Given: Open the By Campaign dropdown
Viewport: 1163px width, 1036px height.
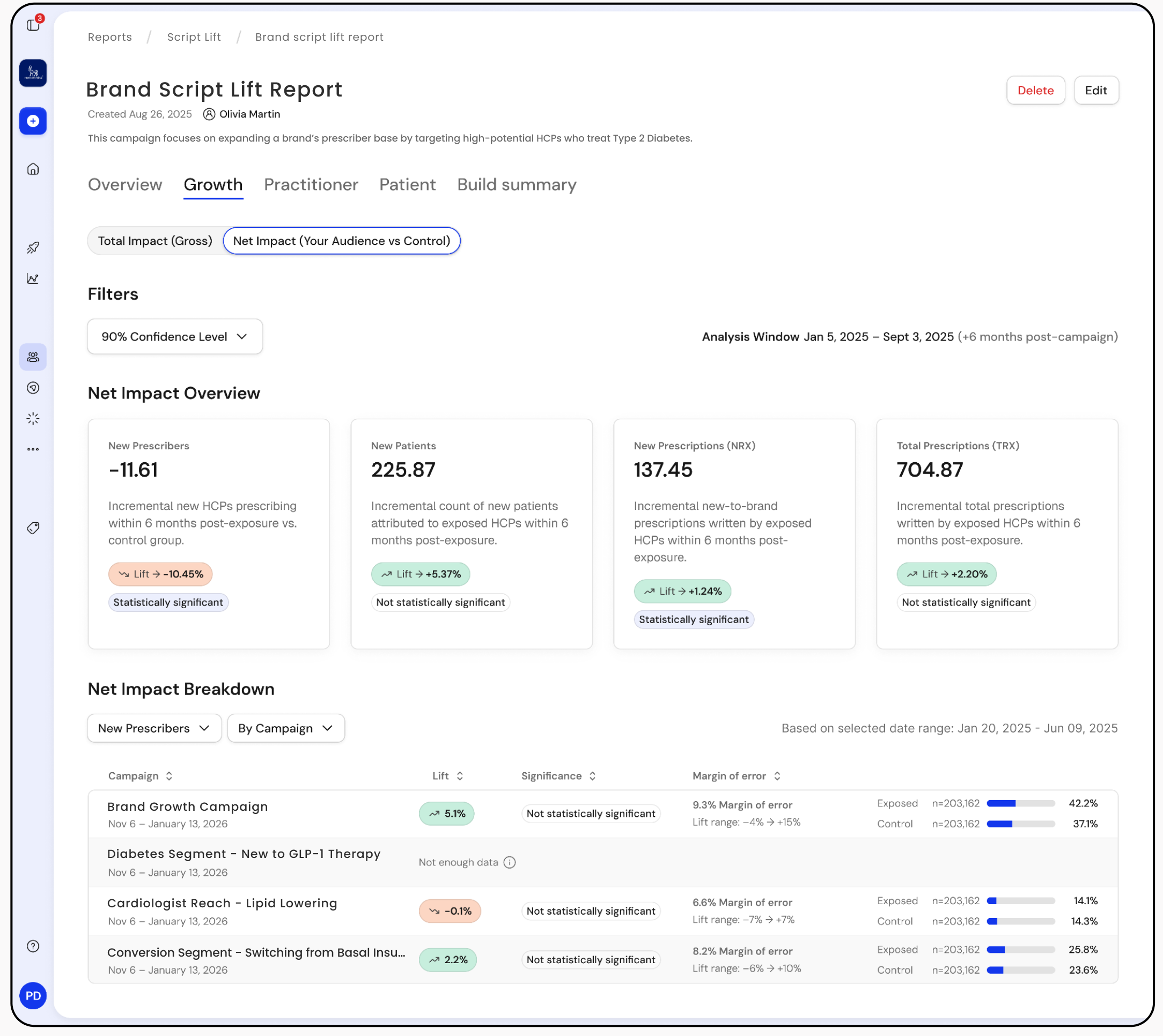Looking at the screenshot, I should 285,728.
